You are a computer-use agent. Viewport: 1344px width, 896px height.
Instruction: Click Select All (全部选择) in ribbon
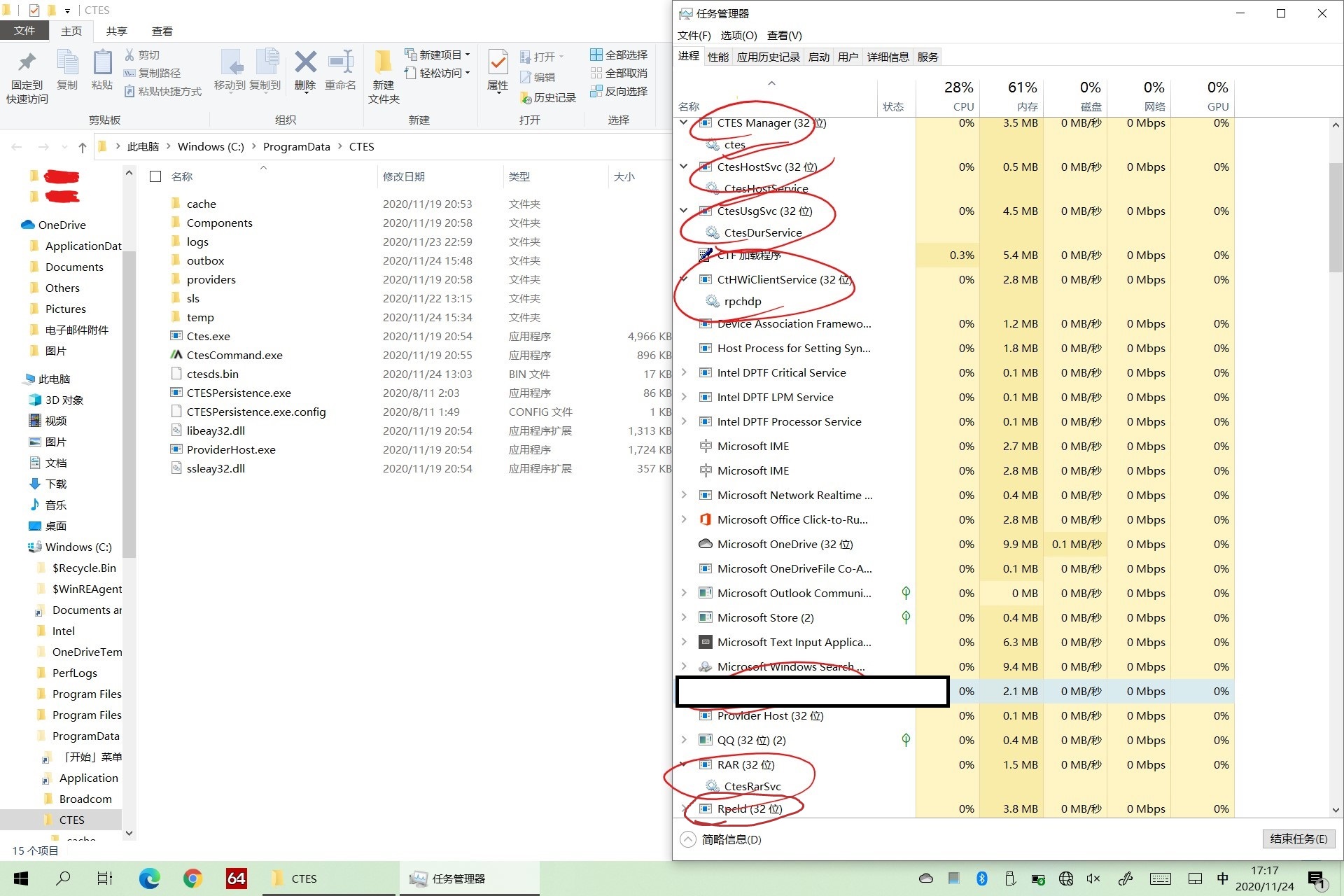click(619, 55)
